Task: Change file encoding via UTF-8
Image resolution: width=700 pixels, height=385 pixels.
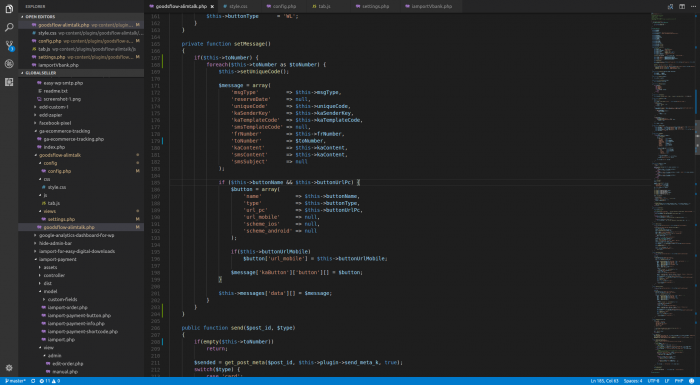Action: pyautogui.click(x=653, y=381)
